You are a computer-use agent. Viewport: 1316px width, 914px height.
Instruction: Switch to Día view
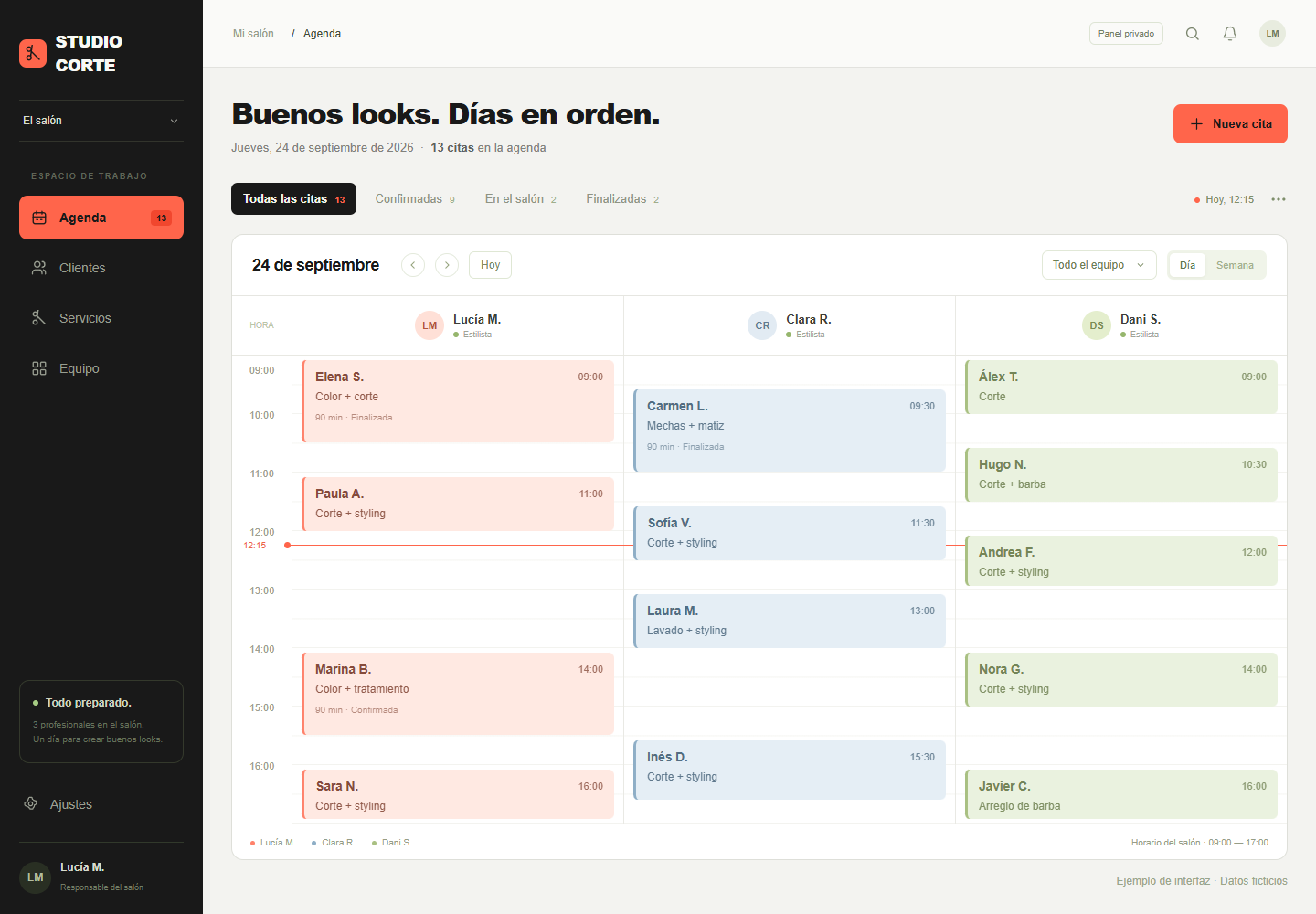(1187, 265)
